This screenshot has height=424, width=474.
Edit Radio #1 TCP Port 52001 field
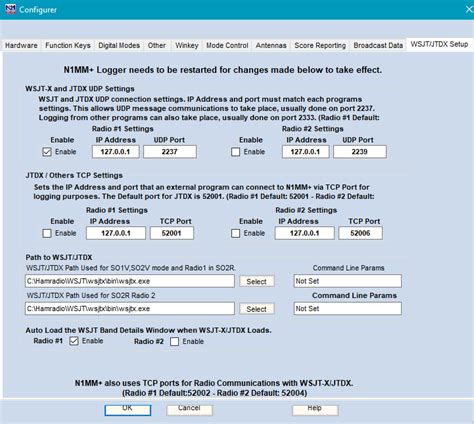point(172,233)
